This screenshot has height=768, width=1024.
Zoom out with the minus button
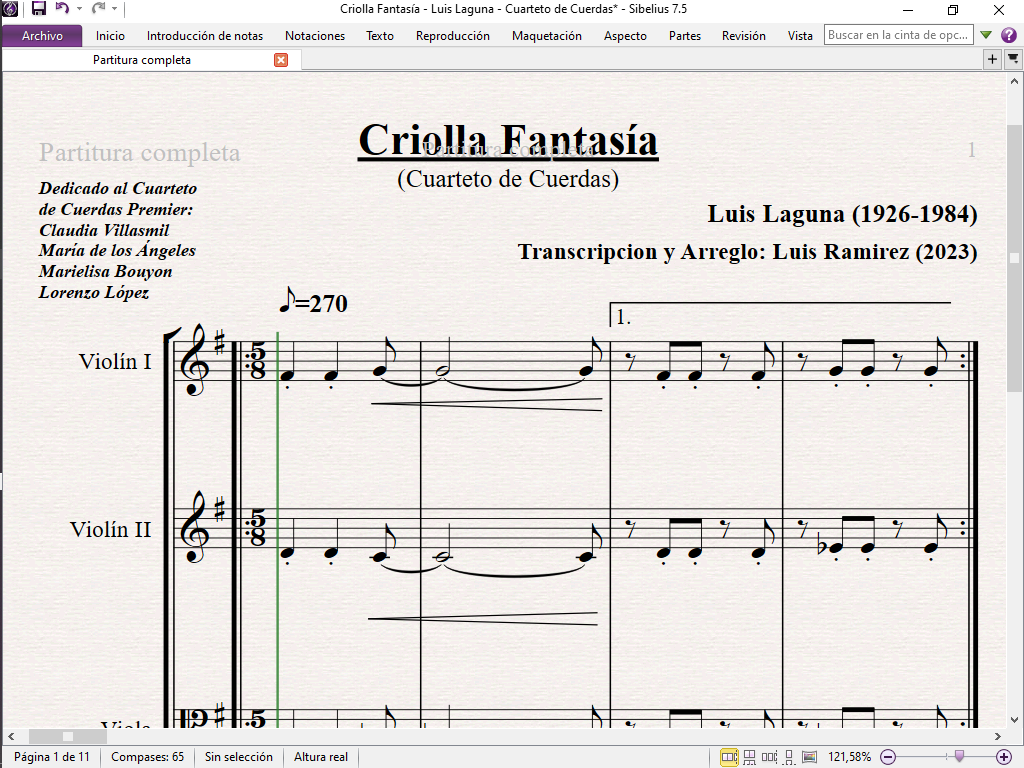coord(888,757)
